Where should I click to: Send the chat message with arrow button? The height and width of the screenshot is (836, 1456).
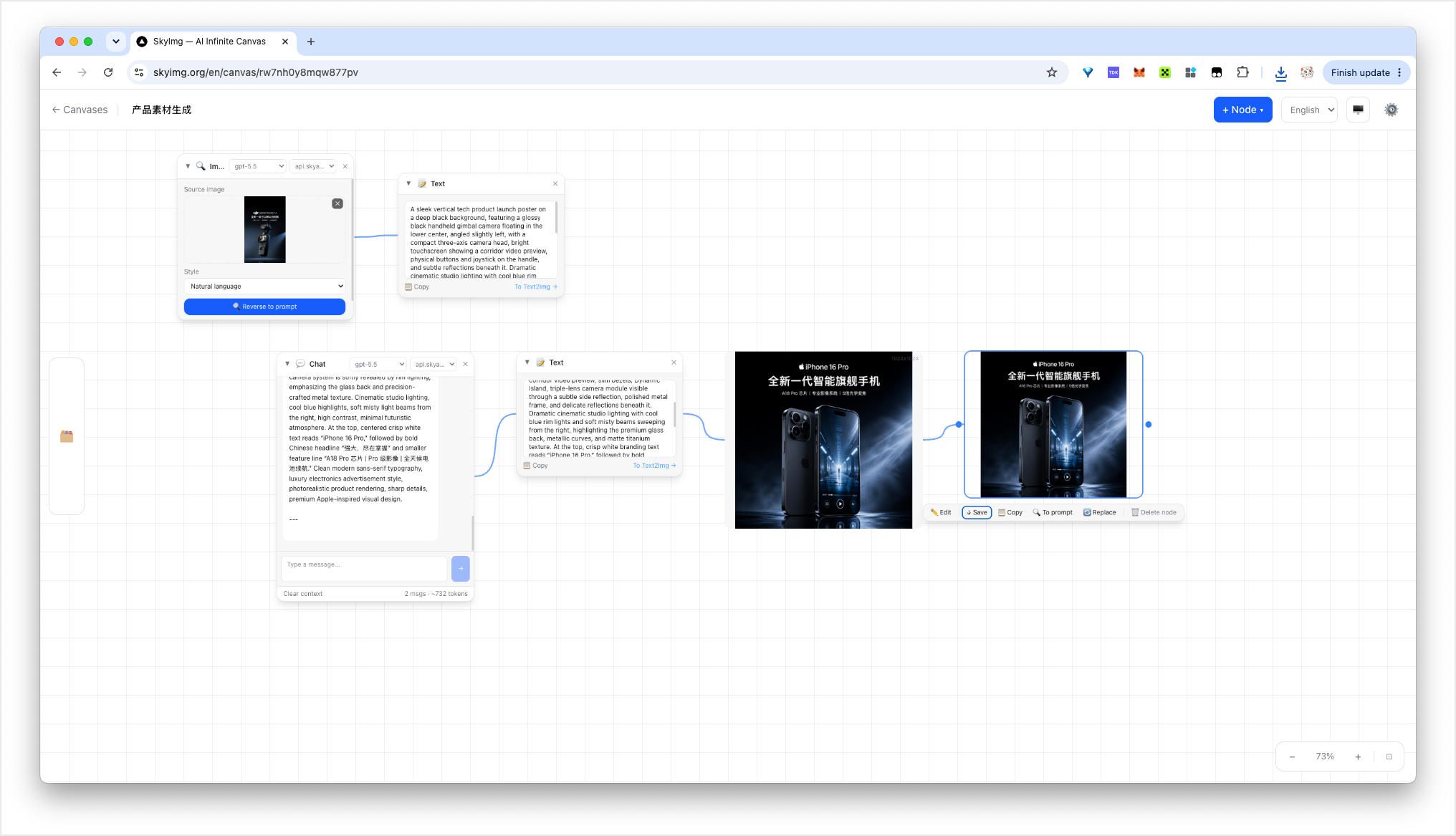pyautogui.click(x=461, y=568)
